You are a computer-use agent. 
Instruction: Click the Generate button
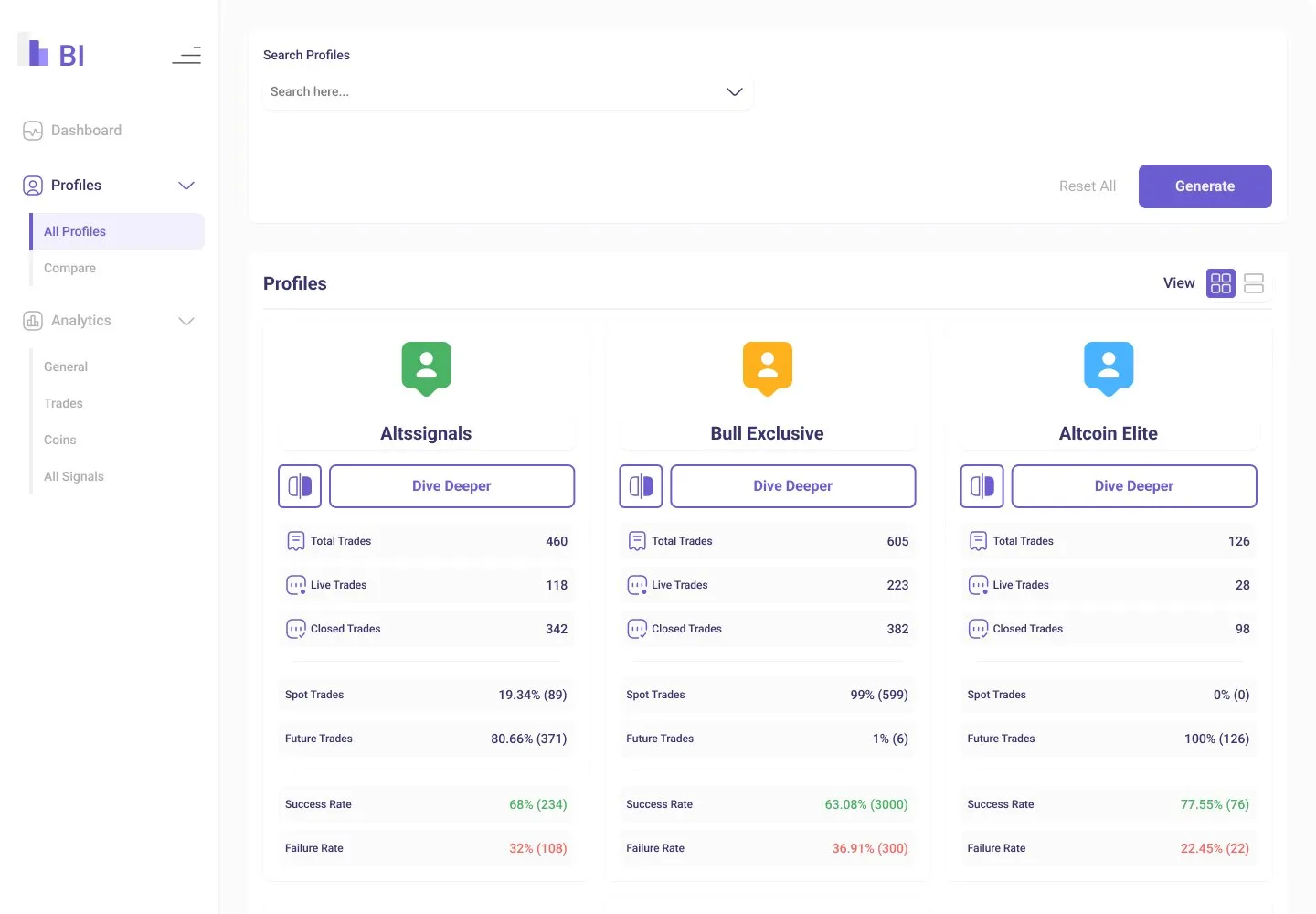pos(1205,186)
